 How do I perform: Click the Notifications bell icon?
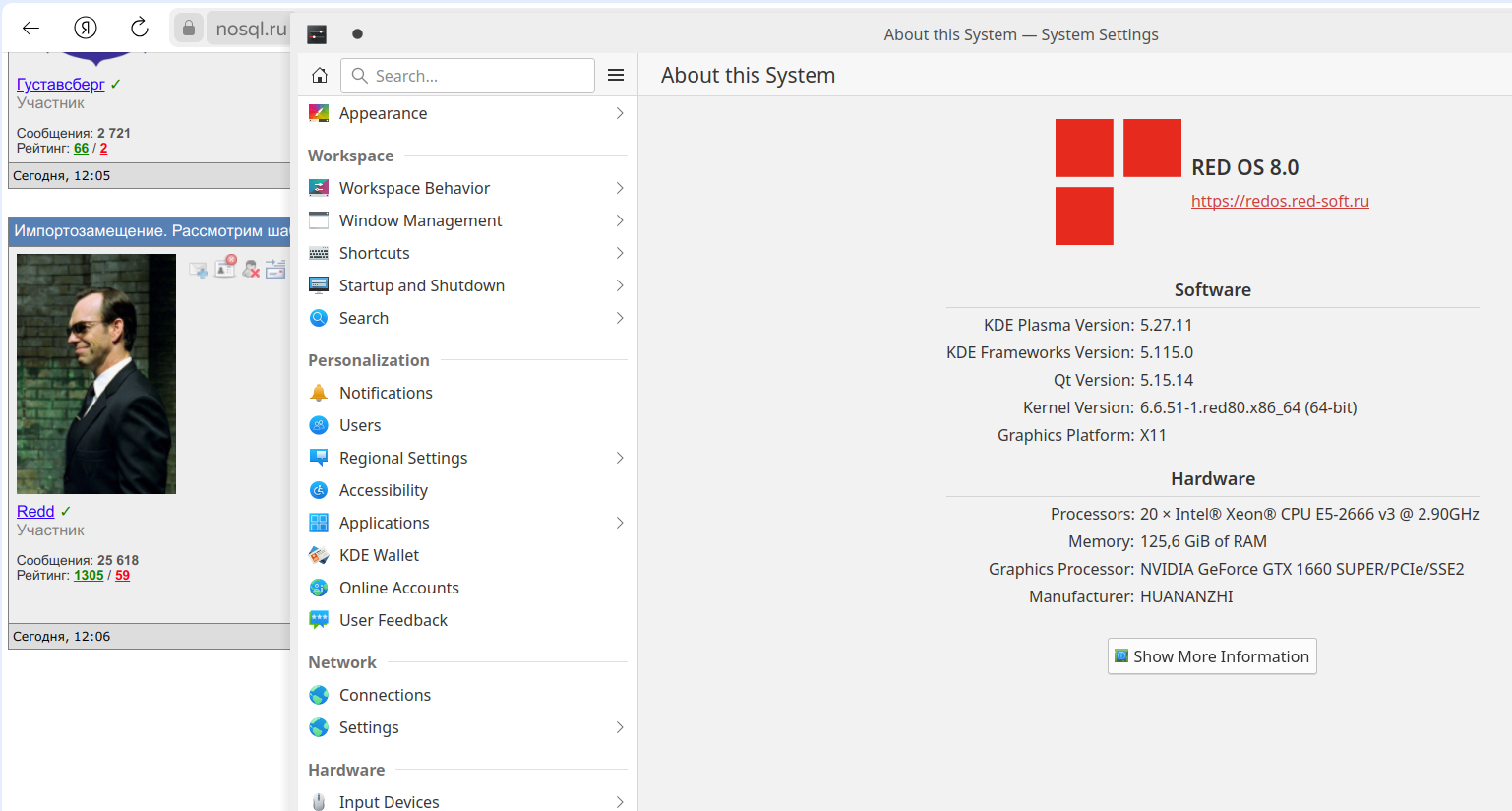[x=319, y=393]
